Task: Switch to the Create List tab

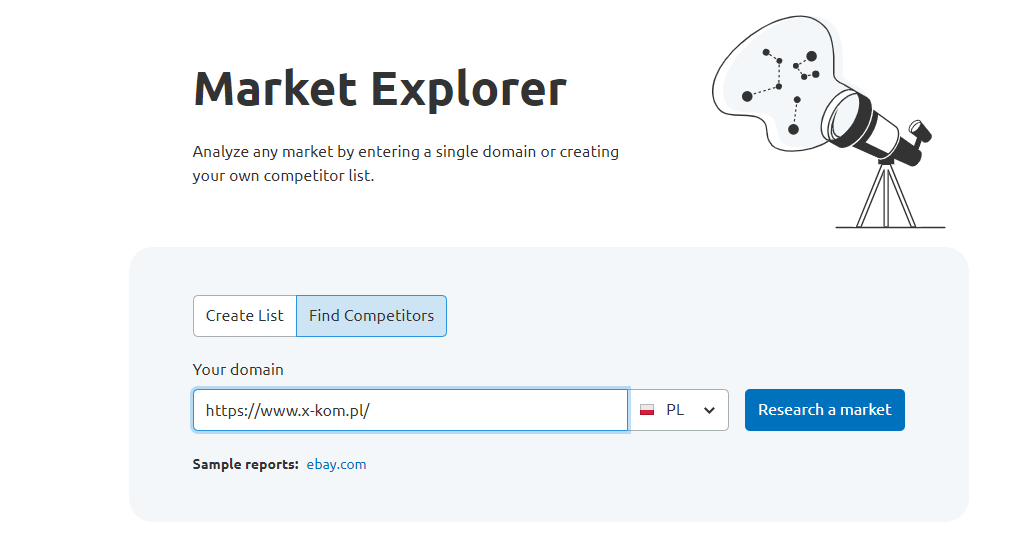Action: (245, 316)
